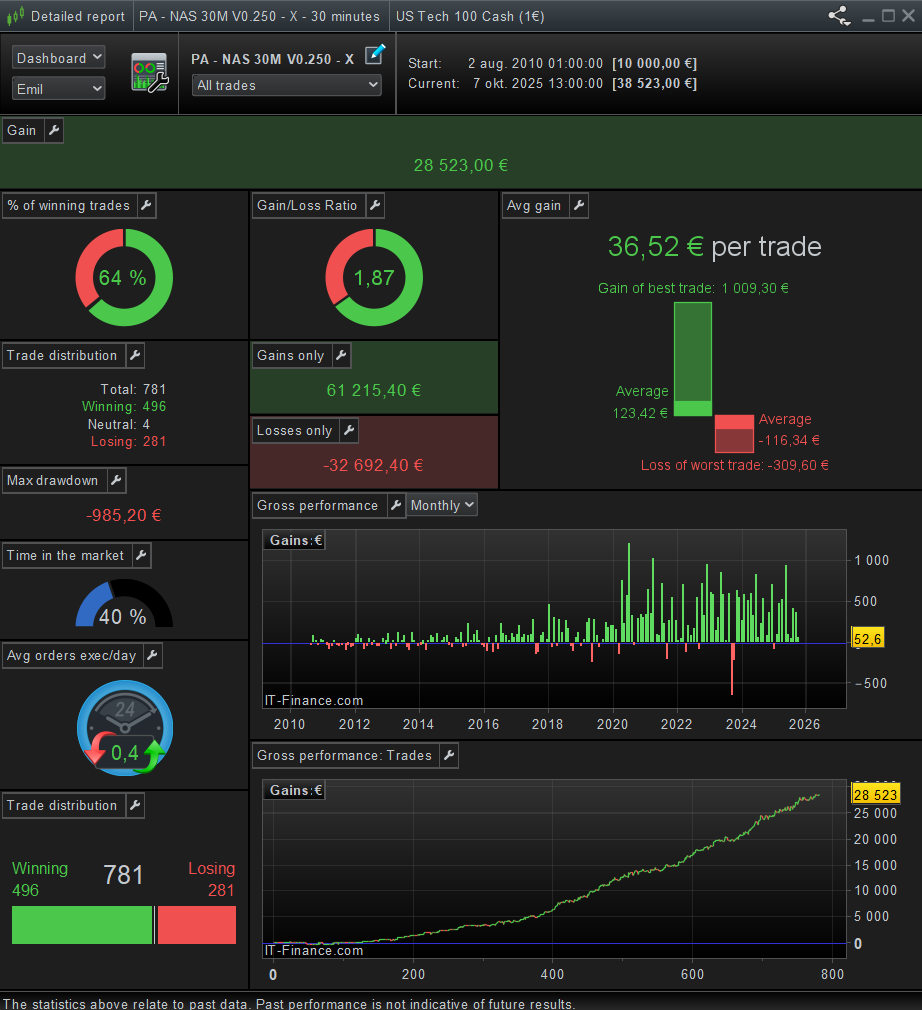This screenshot has height=1010, width=922.
Task: Click the Avg gain wrench icon
Action: [578, 206]
